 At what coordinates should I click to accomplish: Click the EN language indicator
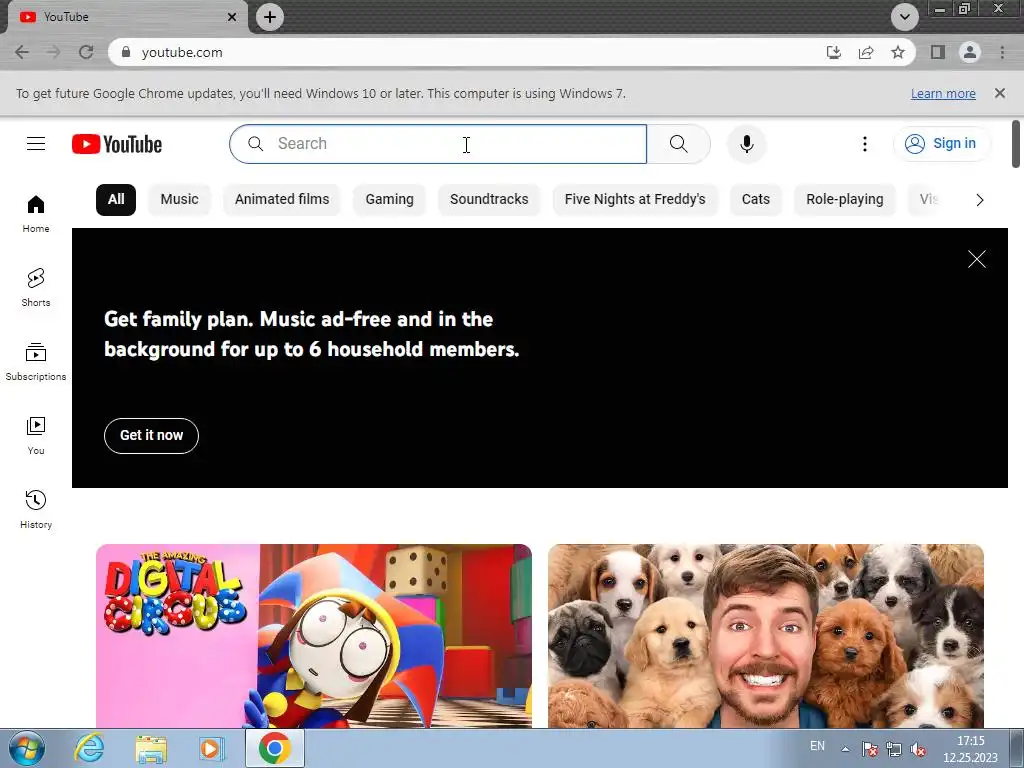817,746
